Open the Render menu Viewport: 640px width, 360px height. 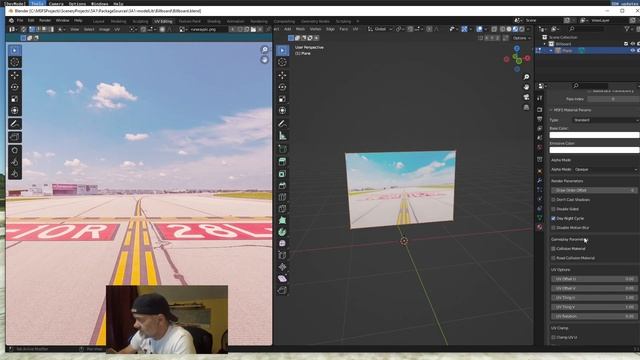[x=45, y=20]
